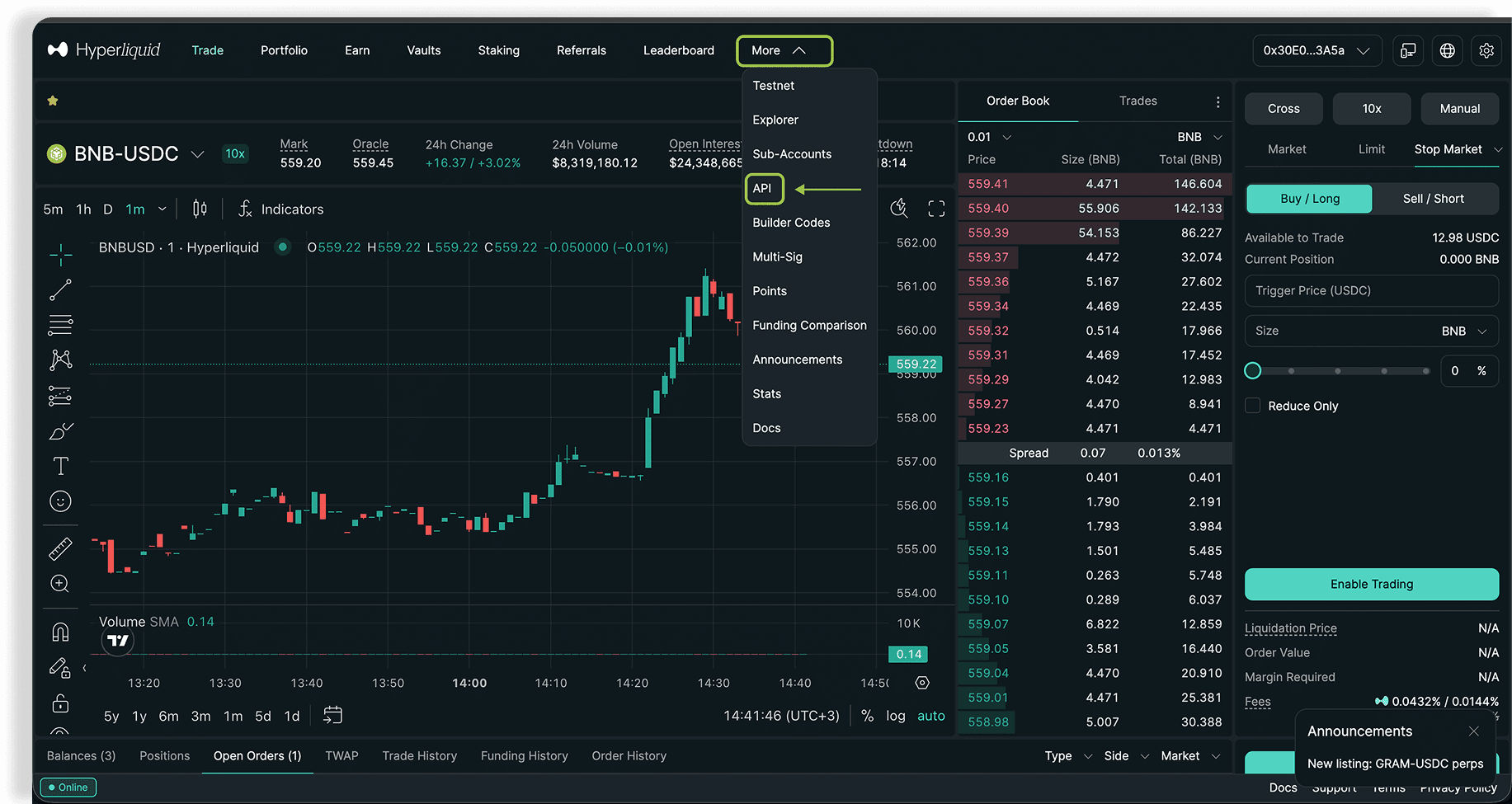The height and width of the screenshot is (804, 1512).
Task: Open the Size unit BNB dropdown
Action: tap(1465, 331)
